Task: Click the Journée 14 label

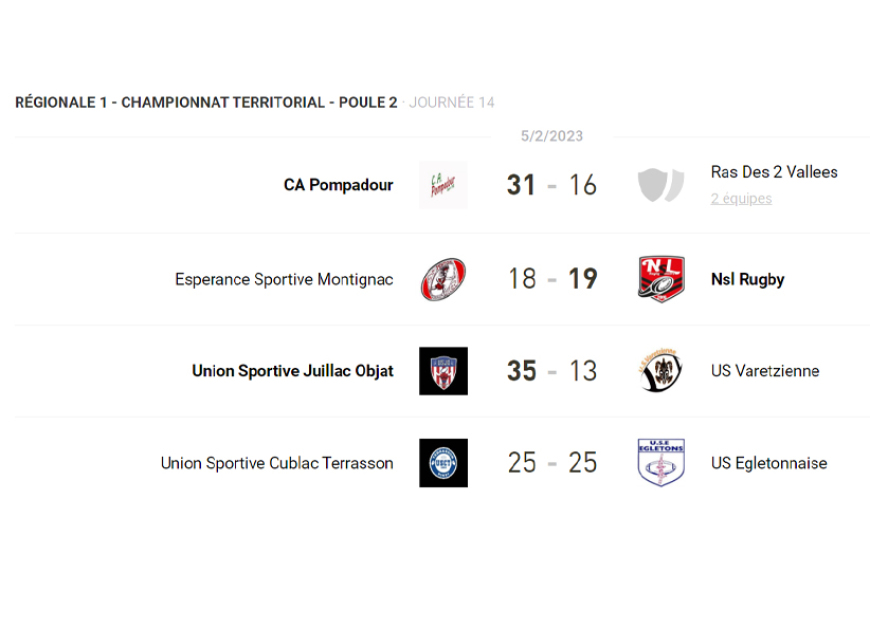Action: coord(452,102)
